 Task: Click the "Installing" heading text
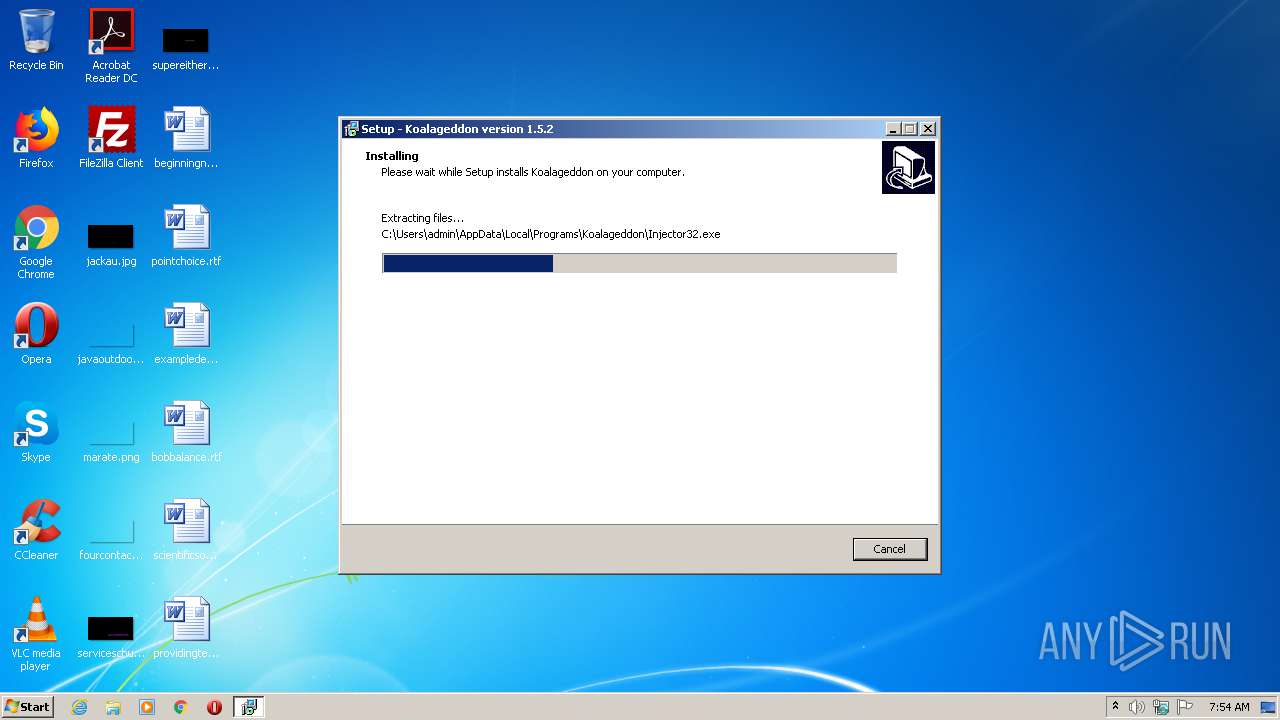tap(392, 156)
